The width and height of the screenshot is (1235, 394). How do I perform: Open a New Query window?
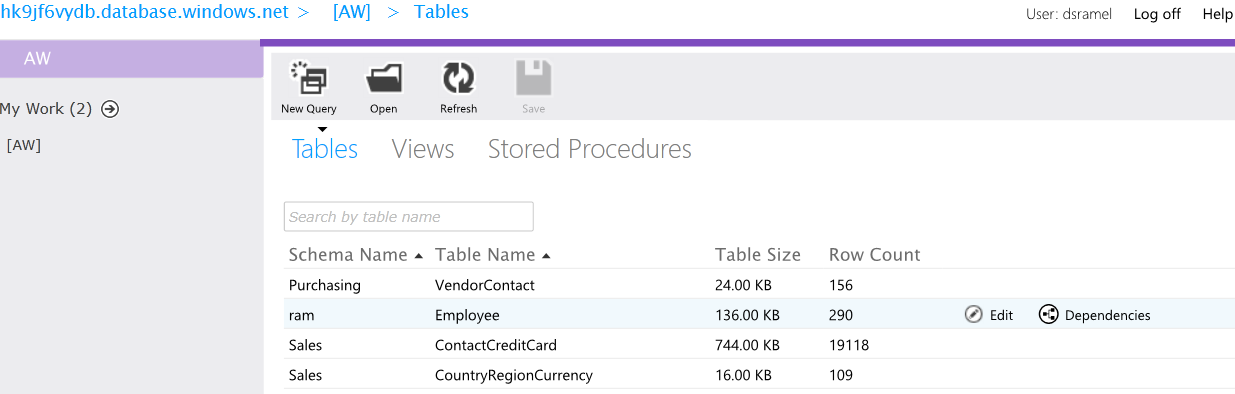point(308,78)
